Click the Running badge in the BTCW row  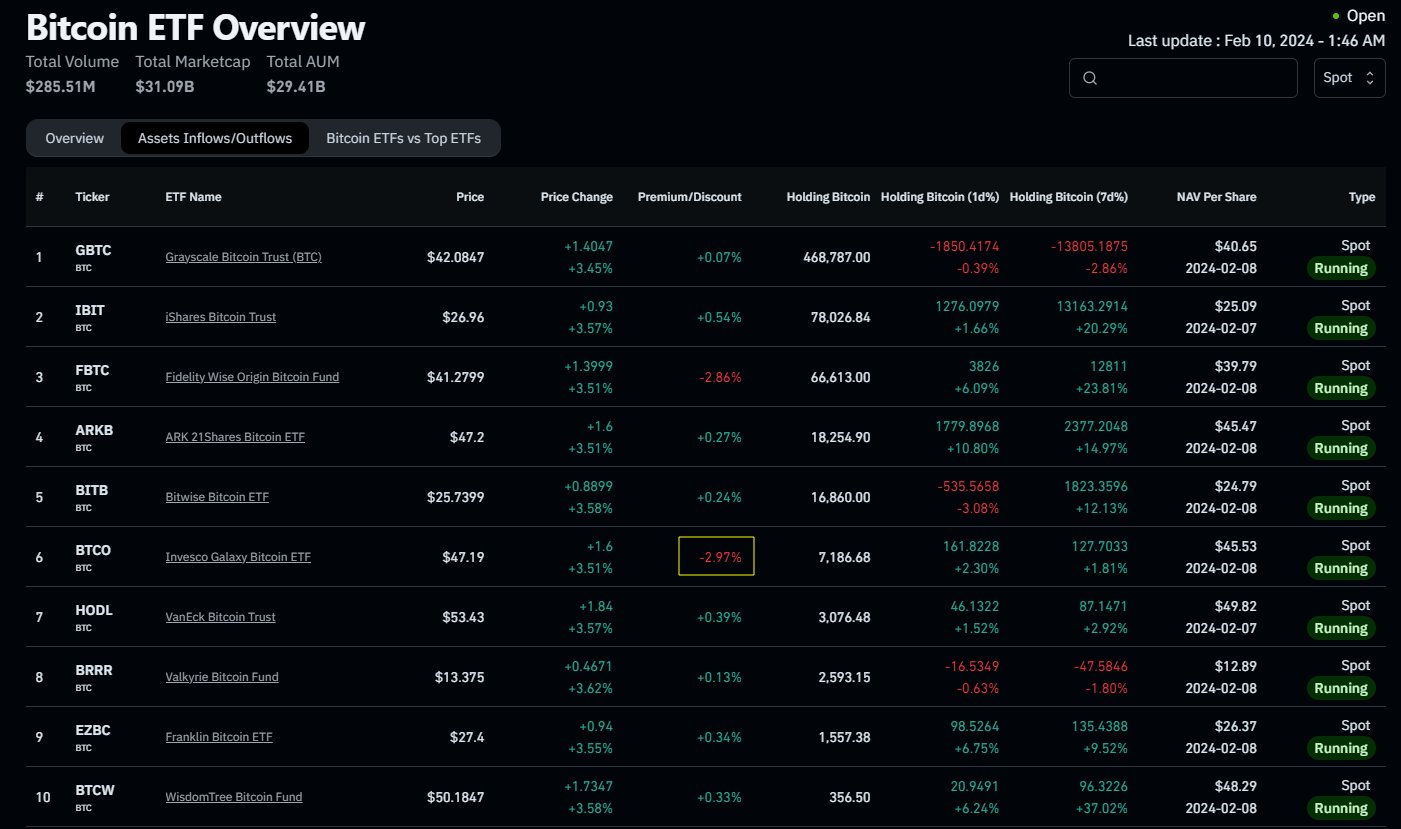click(1341, 808)
